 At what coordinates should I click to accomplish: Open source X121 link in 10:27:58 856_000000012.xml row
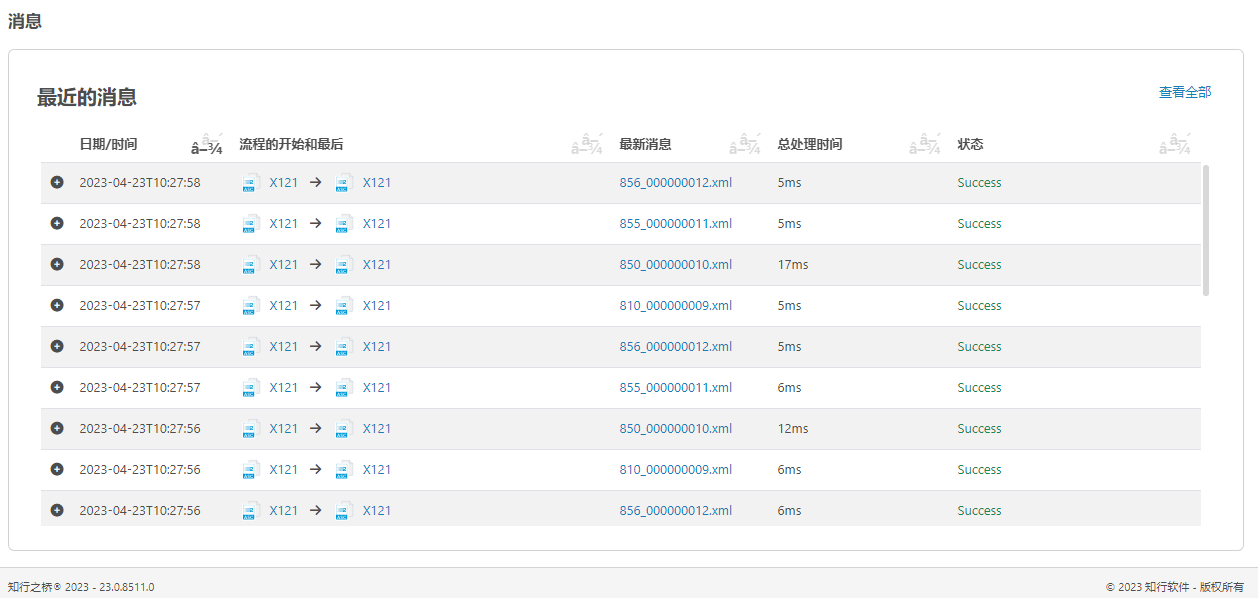(x=284, y=183)
